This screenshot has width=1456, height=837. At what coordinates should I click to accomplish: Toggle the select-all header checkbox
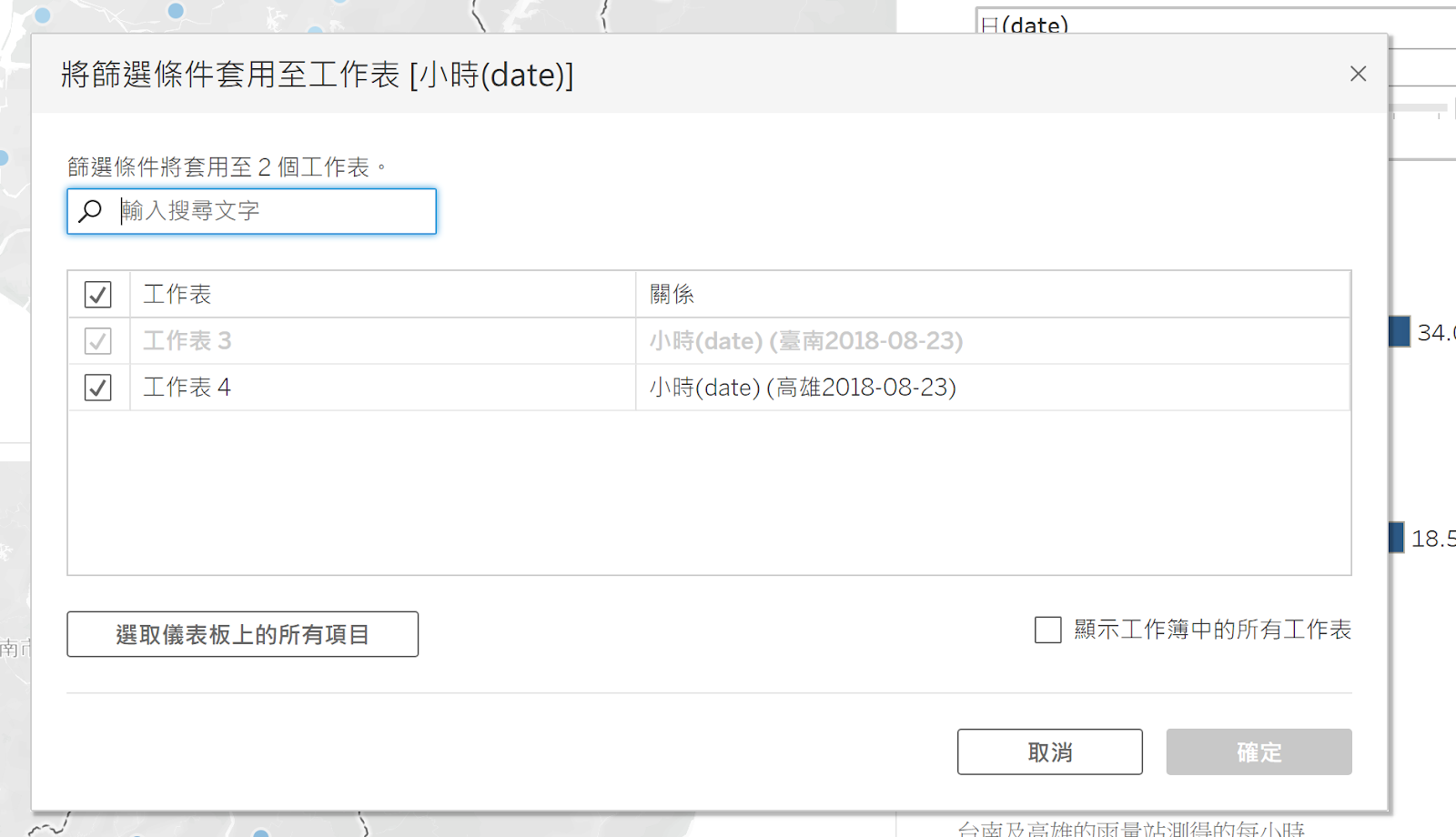tap(98, 295)
